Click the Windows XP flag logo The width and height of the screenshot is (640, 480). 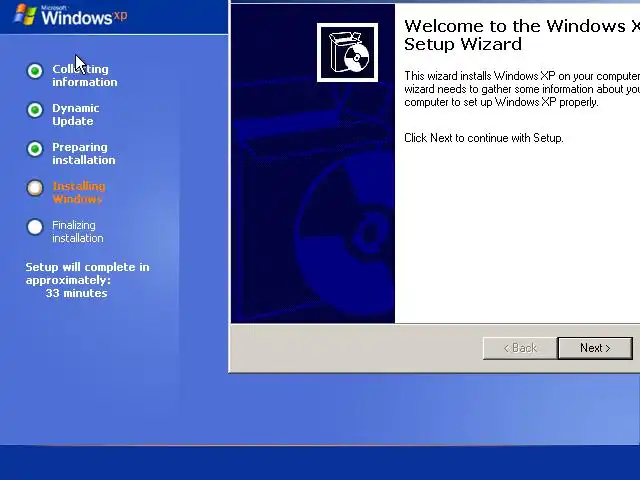tap(24, 14)
